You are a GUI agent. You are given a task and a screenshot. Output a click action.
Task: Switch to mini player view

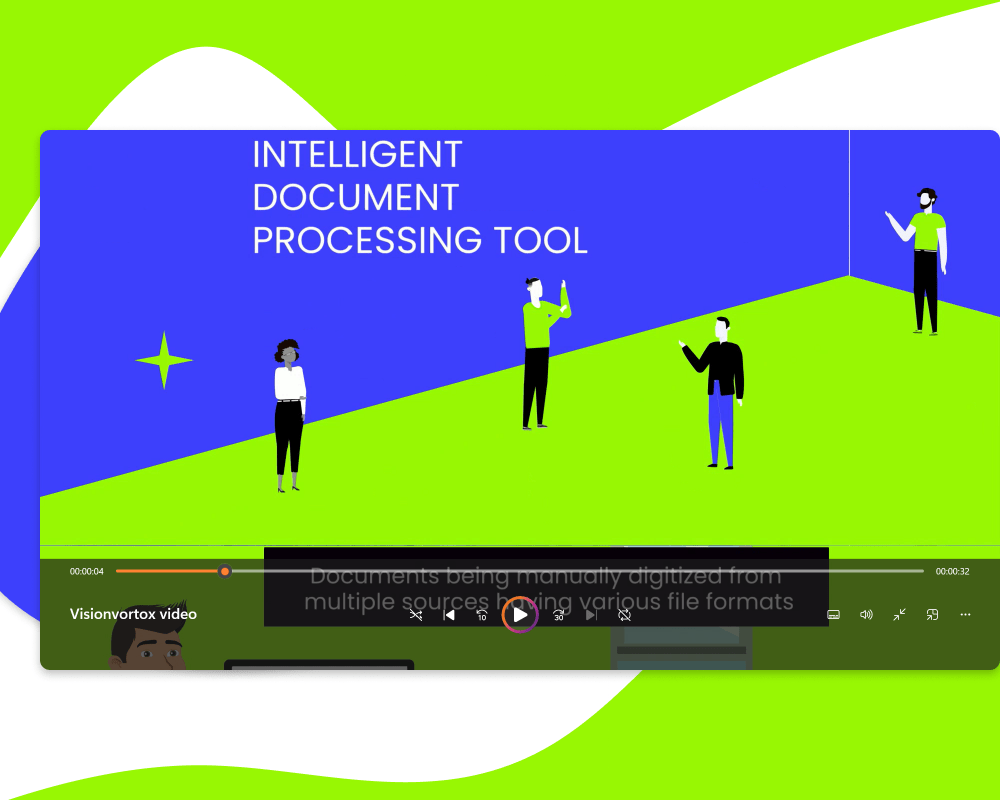pos(932,615)
